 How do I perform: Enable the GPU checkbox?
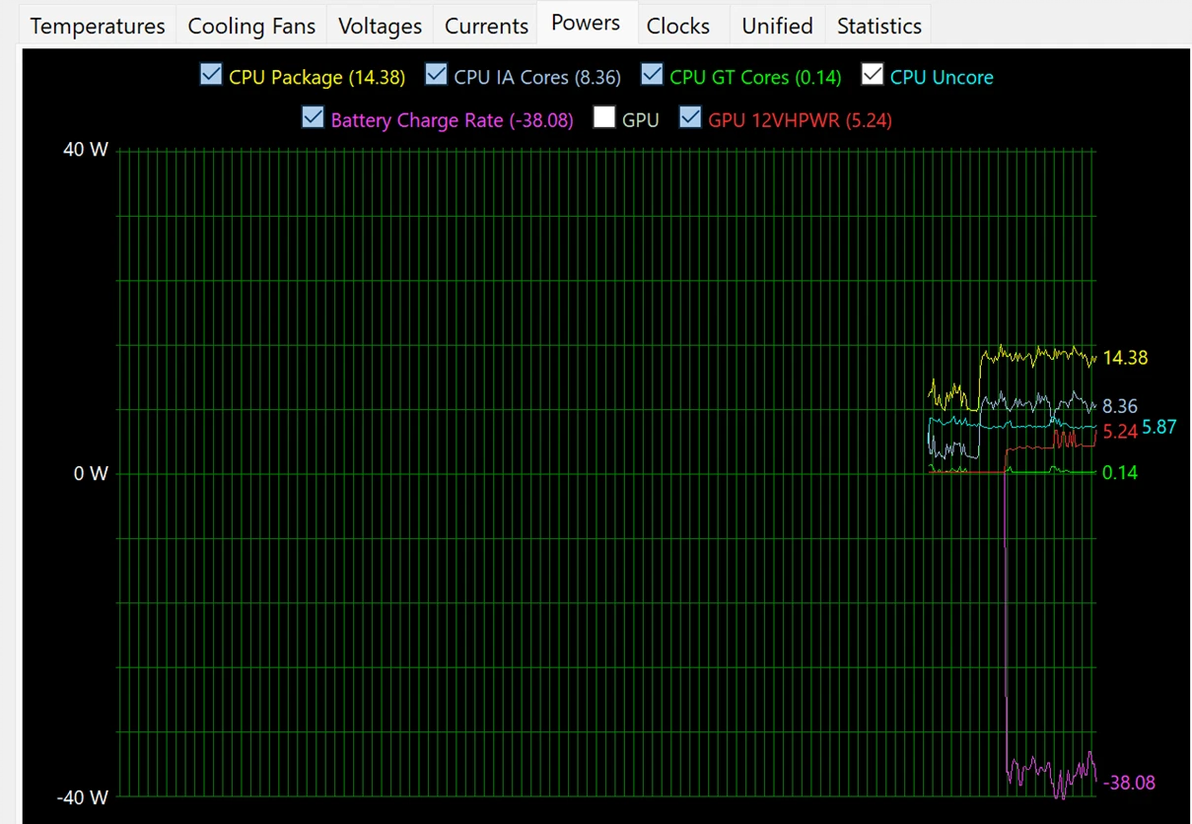pyautogui.click(x=604, y=117)
